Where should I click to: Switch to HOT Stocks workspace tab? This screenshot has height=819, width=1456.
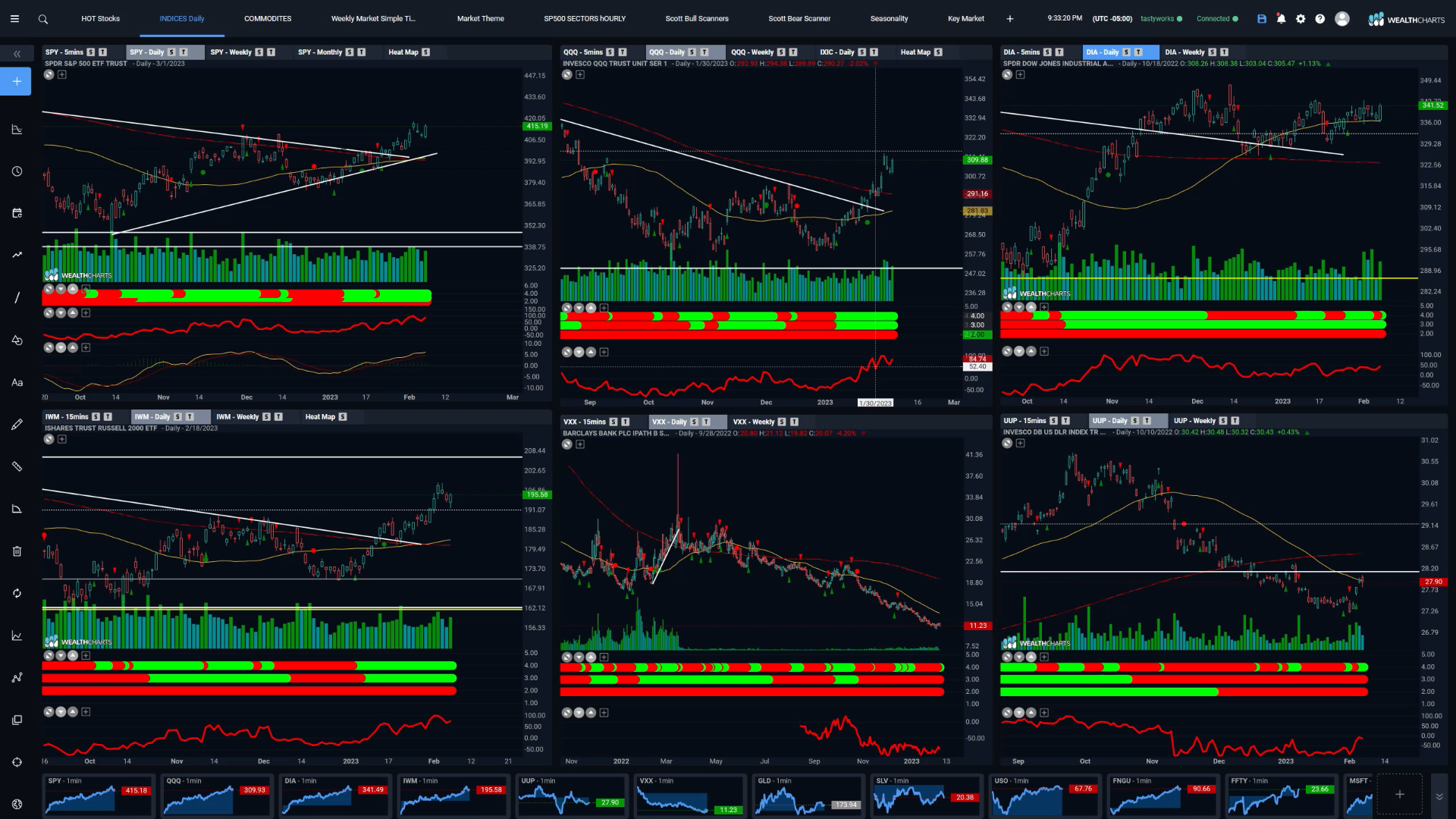[100, 19]
